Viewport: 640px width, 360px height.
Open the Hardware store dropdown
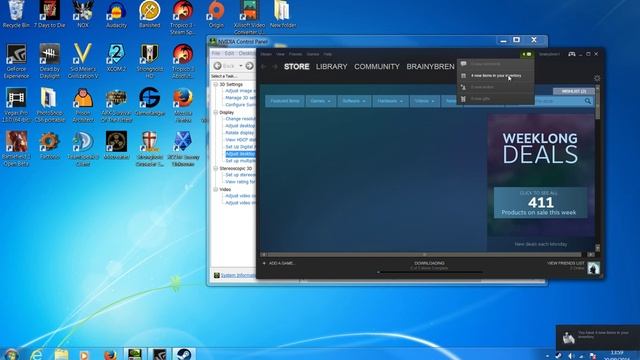[x=390, y=101]
